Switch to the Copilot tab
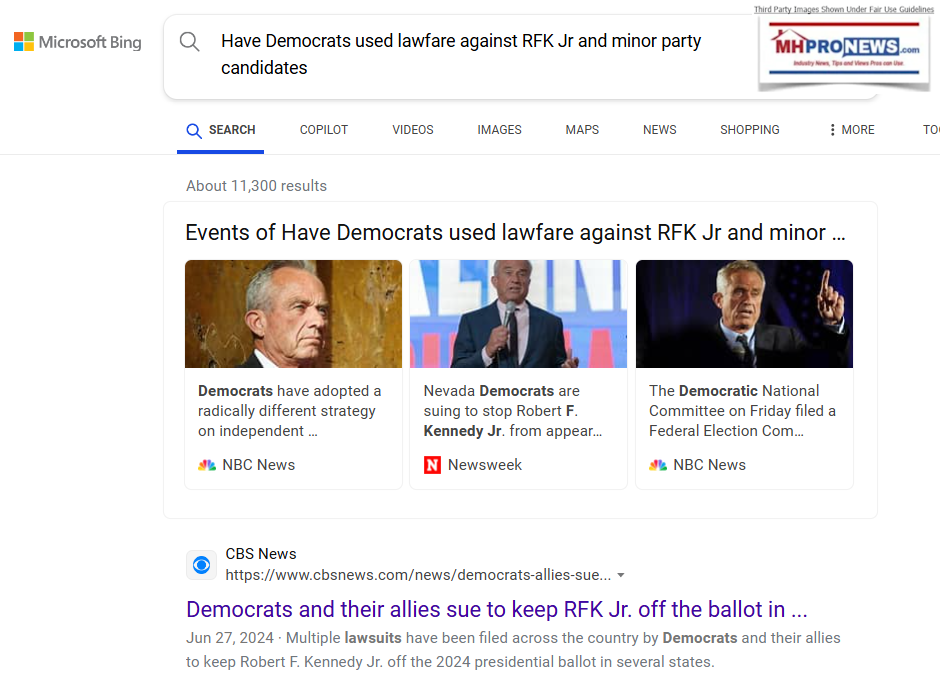Viewport: 940px width, 681px height. pyautogui.click(x=324, y=130)
